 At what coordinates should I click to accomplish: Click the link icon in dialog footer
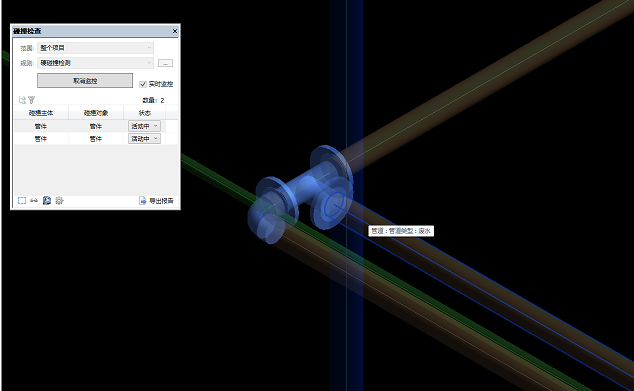coord(34,201)
